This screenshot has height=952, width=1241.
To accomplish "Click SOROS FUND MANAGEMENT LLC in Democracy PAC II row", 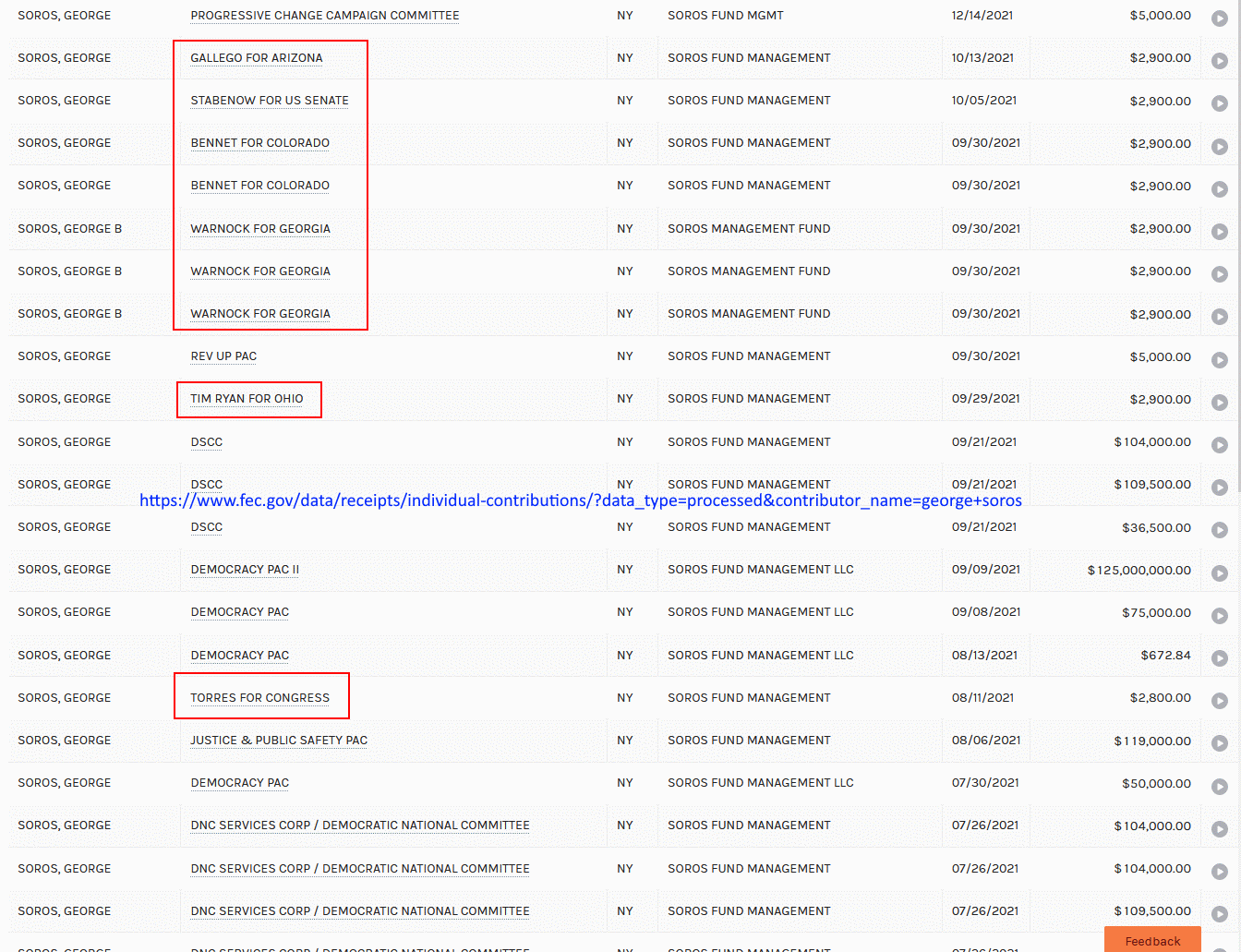I will pos(761,570).
